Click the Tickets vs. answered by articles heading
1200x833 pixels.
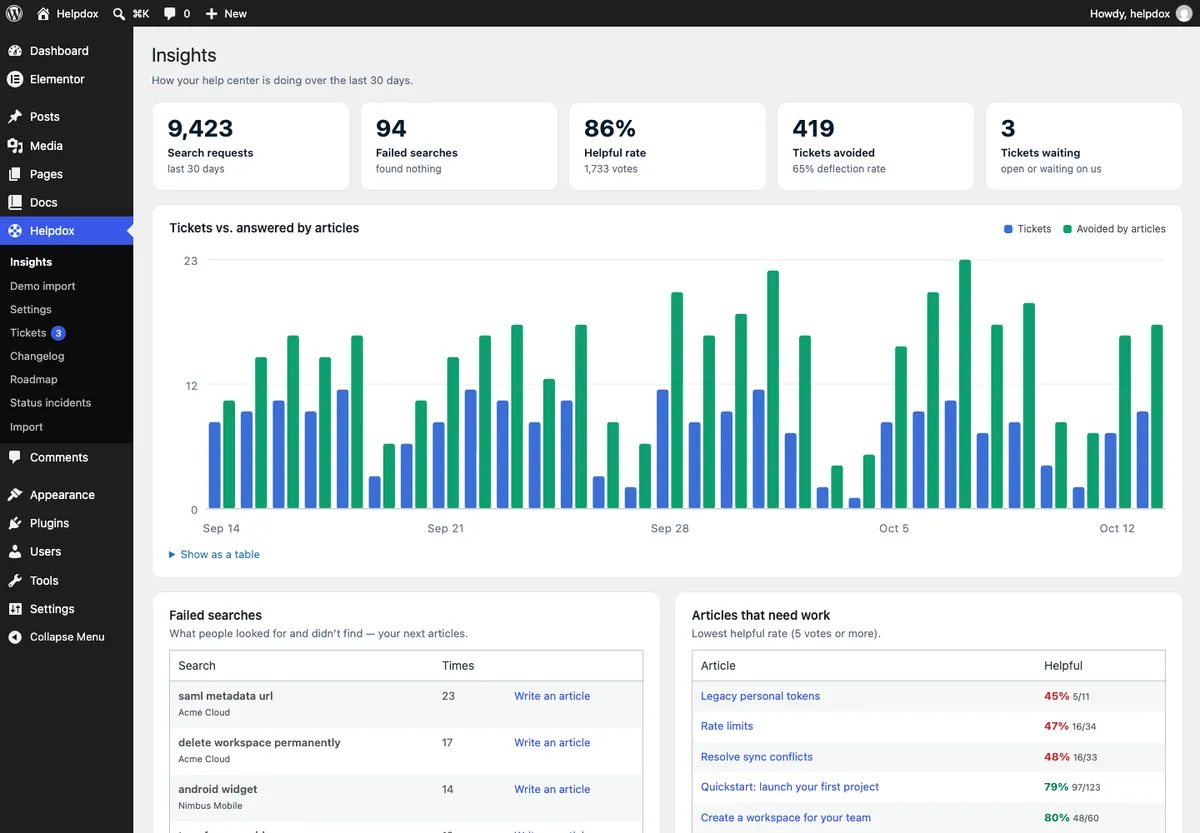pyautogui.click(x=264, y=228)
